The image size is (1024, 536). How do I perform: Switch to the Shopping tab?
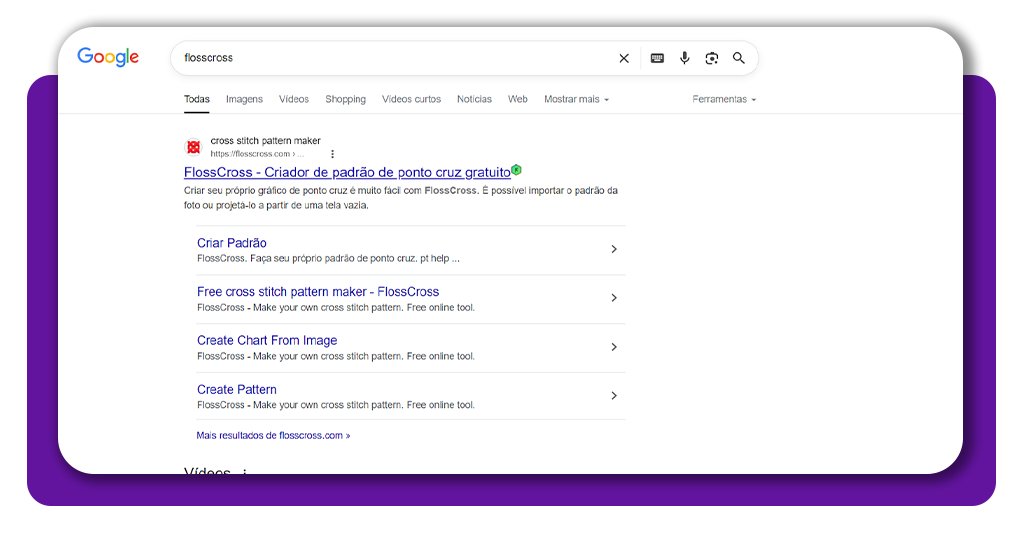345,99
